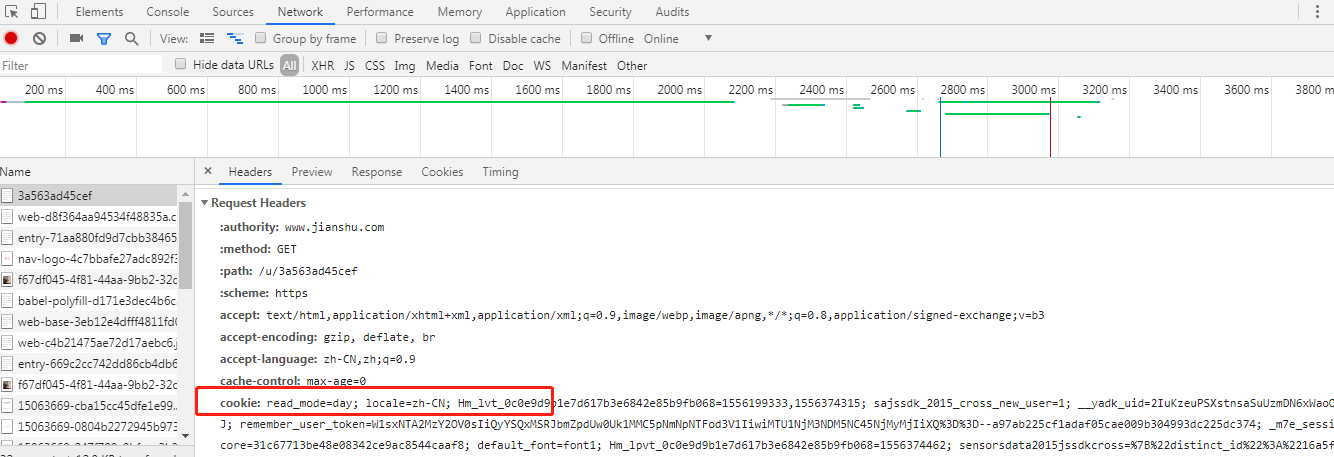Filter requests by Img
The width and height of the screenshot is (1334, 457).
405,65
